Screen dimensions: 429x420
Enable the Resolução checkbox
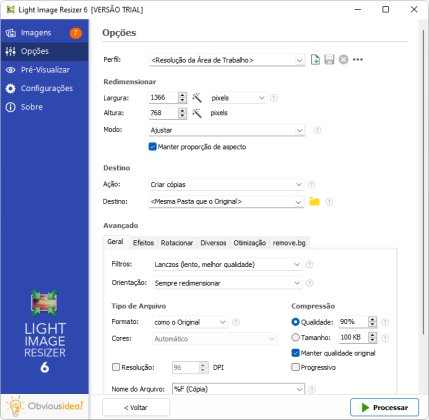click(x=116, y=367)
